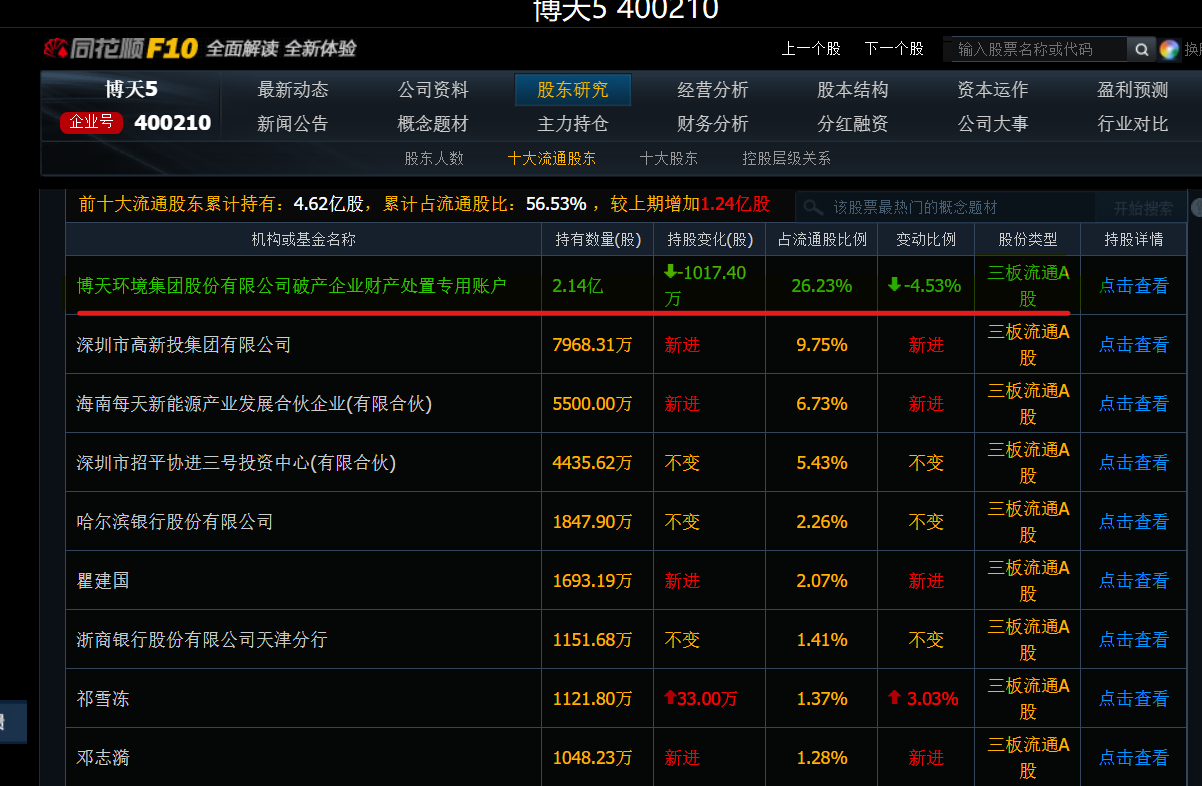Switch to the 十大流通股东 sub-tab
The height and width of the screenshot is (786, 1202).
click(x=552, y=158)
